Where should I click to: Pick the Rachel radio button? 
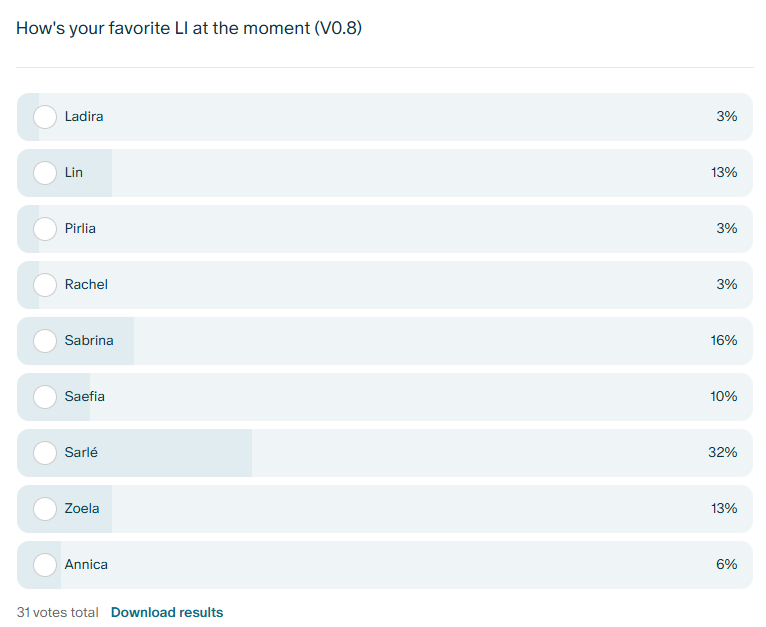coord(45,285)
